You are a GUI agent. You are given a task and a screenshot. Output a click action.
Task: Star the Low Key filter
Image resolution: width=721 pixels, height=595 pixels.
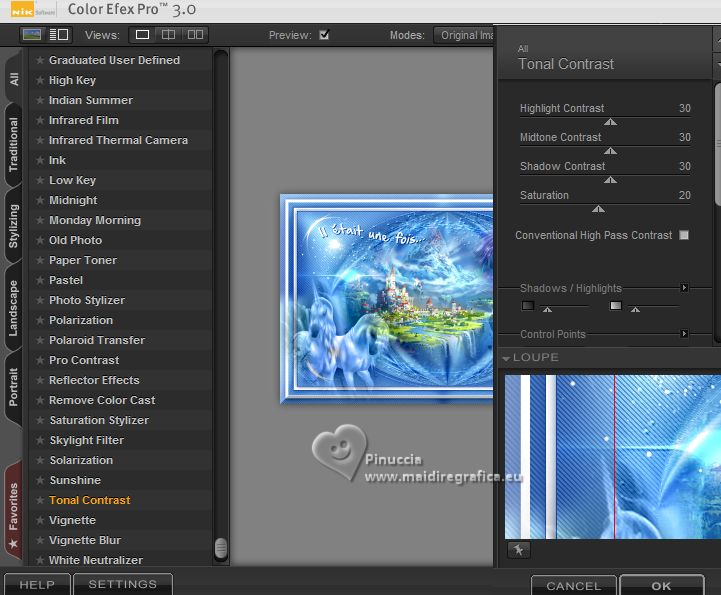40,180
